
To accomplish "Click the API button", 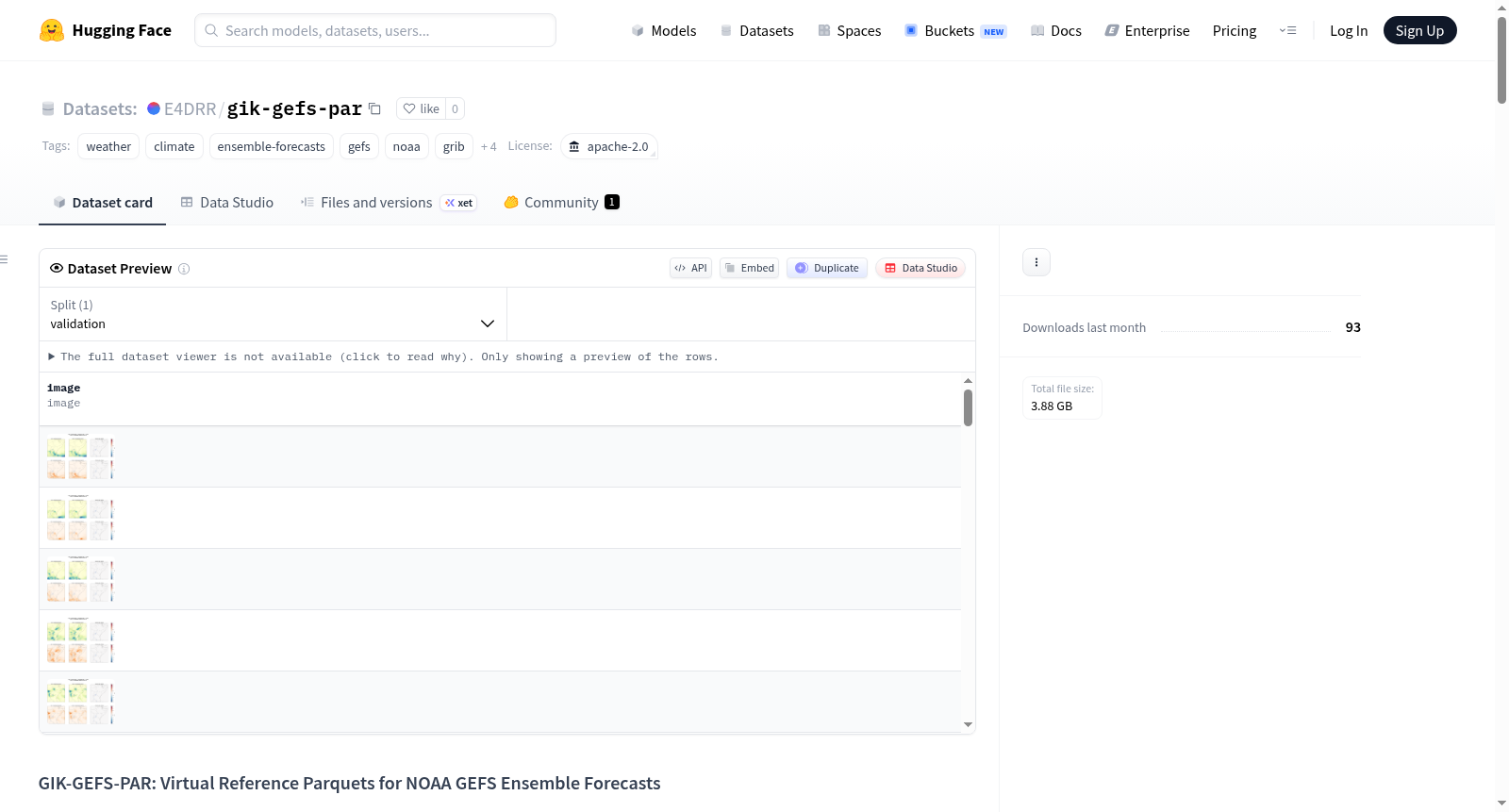I will click(690, 268).
